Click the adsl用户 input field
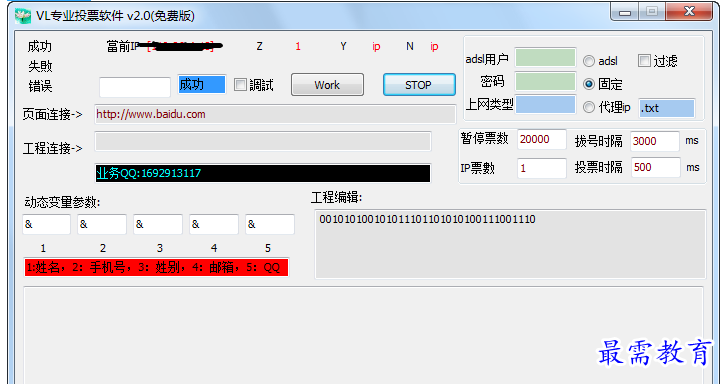 [x=545, y=58]
